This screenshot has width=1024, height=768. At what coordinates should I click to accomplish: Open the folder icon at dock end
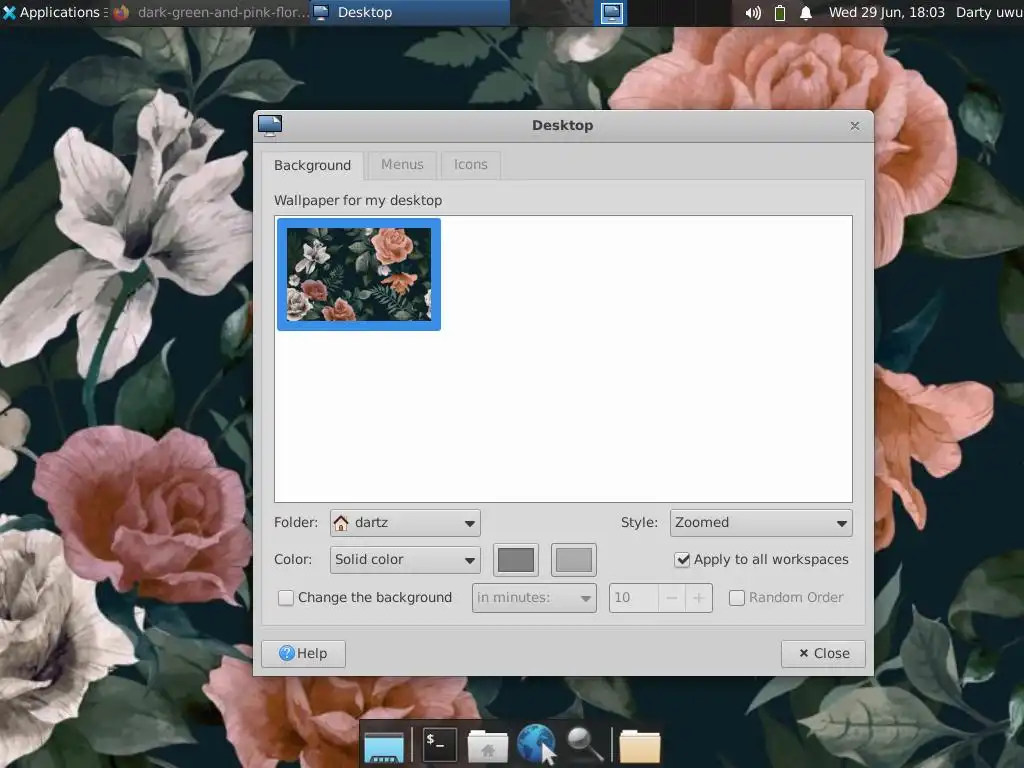pos(639,746)
